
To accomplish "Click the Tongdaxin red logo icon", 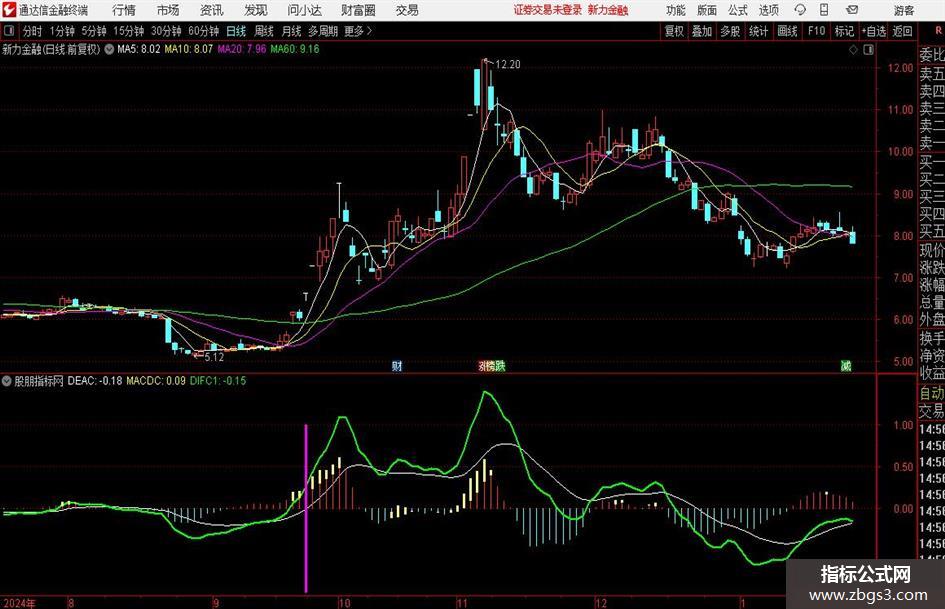I will (8, 10).
